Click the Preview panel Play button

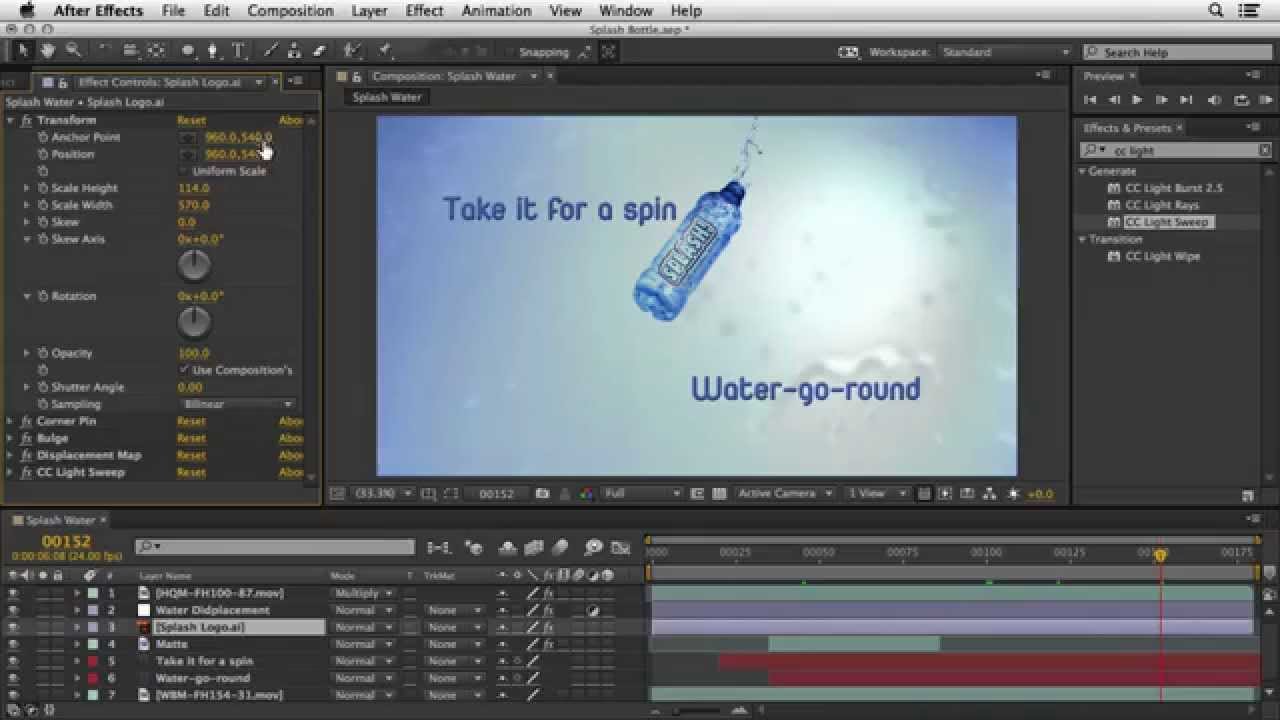coord(1137,100)
